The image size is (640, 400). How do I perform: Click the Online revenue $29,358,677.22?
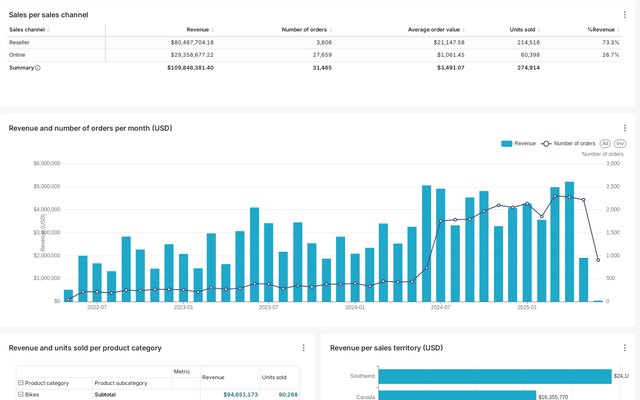click(x=192, y=55)
